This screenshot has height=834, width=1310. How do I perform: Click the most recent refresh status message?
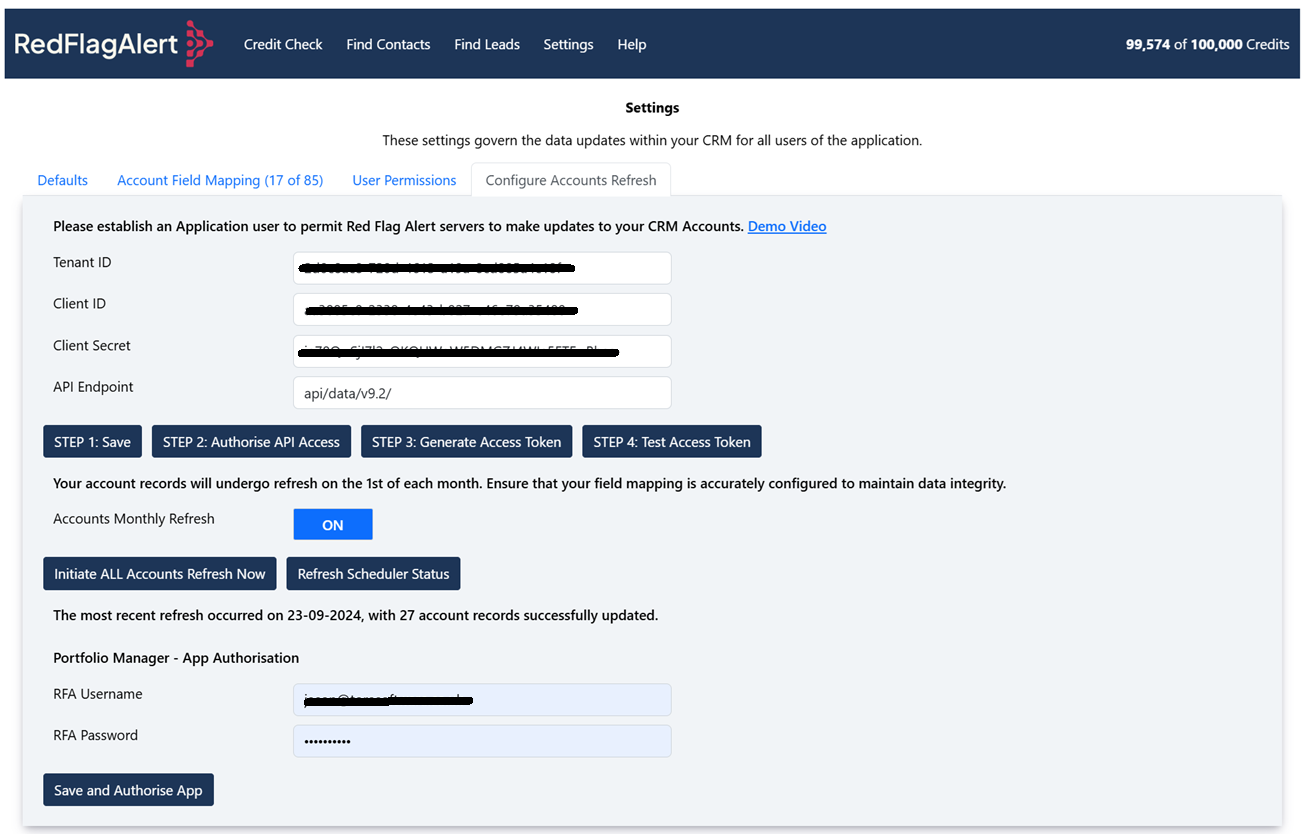355,615
